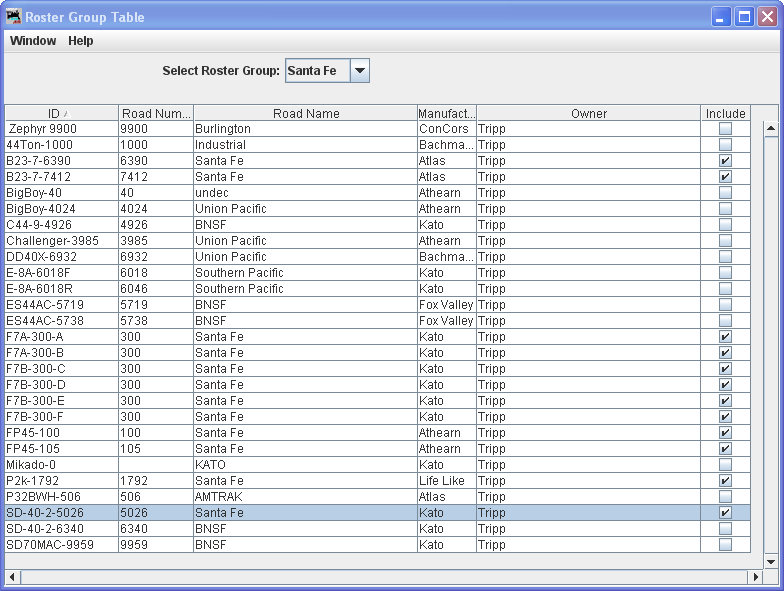Image resolution: width=784 pixels, height=591 pixels.
Task: Click the Santa Fe roster group combo box
Action: pos(316,71)
